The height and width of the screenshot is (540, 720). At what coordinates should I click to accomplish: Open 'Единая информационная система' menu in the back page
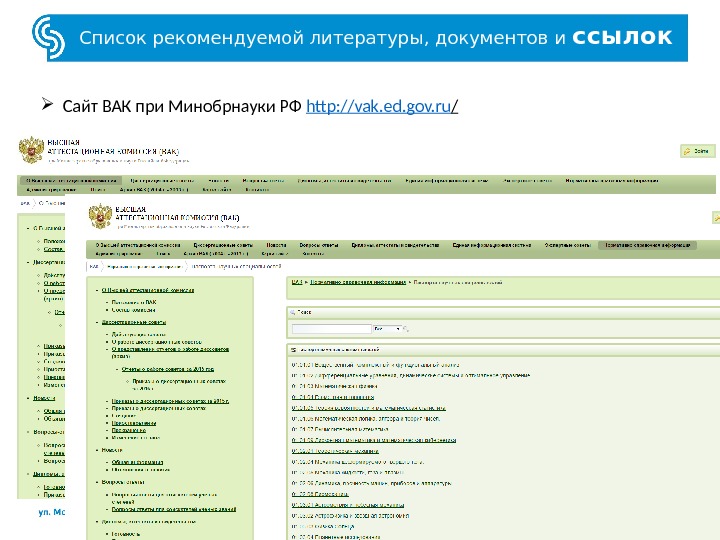[x=447, y=181]
